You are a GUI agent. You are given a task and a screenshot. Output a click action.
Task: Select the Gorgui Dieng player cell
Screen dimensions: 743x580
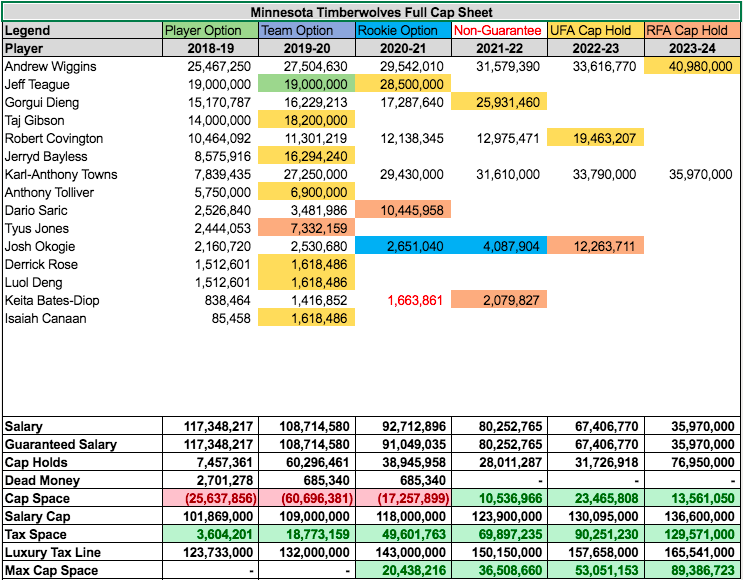click(x=82, y=102)
